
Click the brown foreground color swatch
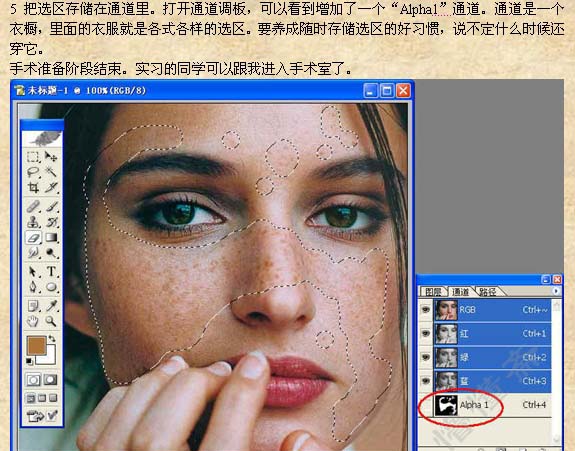pyautogui.click(x=36, y=345)
